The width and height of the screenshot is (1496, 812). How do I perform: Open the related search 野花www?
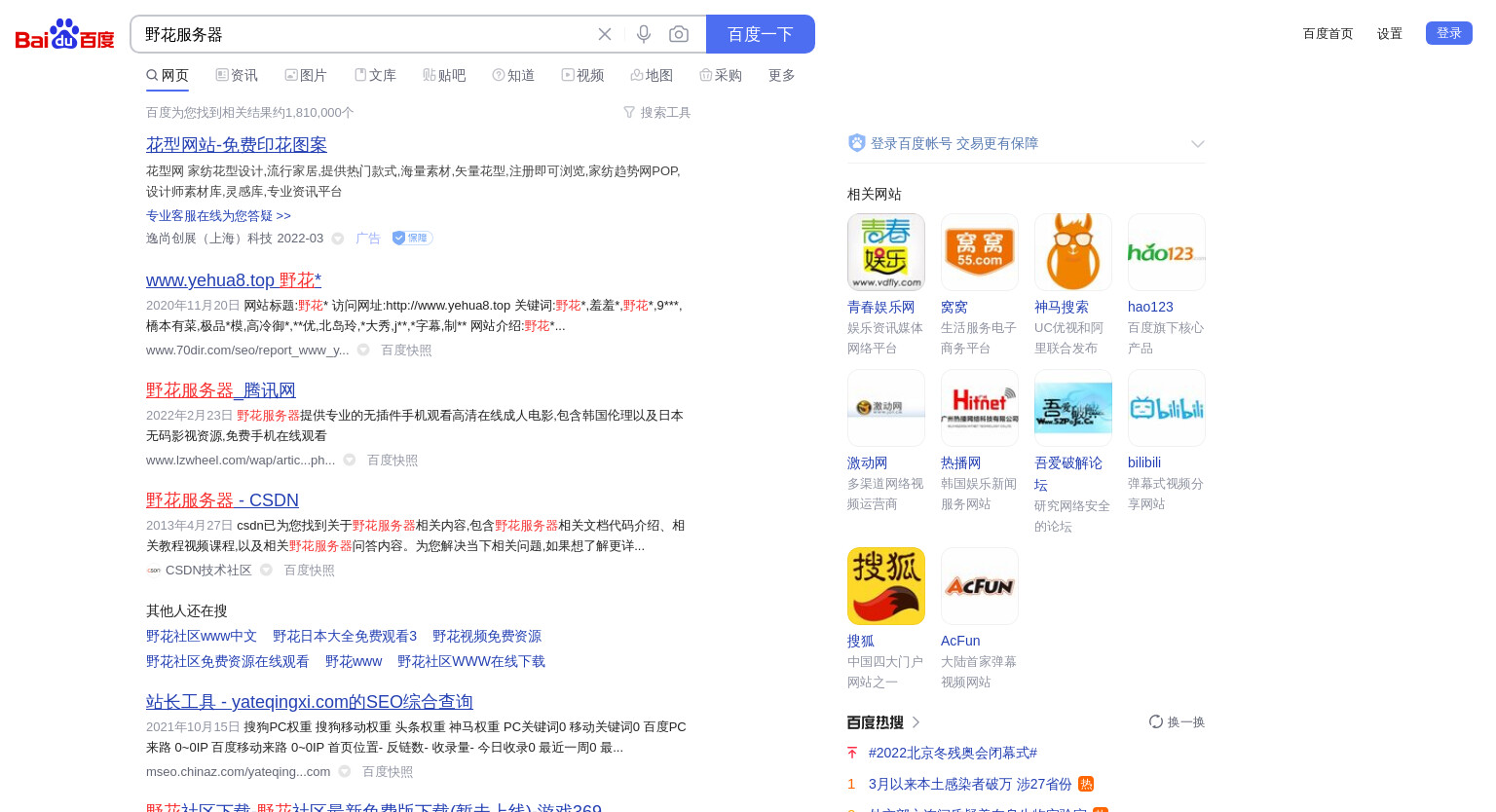pos(354,661)
